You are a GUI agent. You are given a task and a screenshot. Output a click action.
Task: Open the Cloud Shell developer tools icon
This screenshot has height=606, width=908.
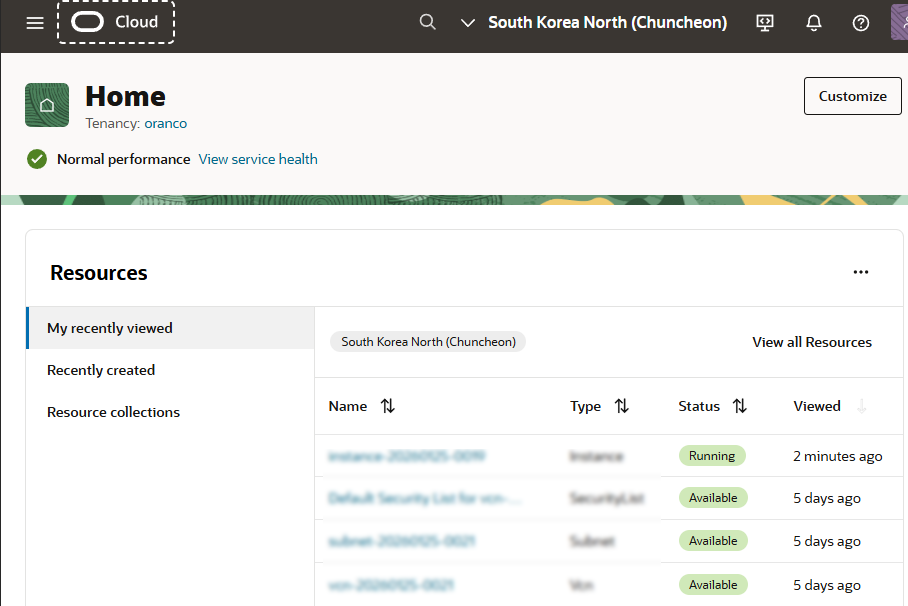[x=765, y=23]
